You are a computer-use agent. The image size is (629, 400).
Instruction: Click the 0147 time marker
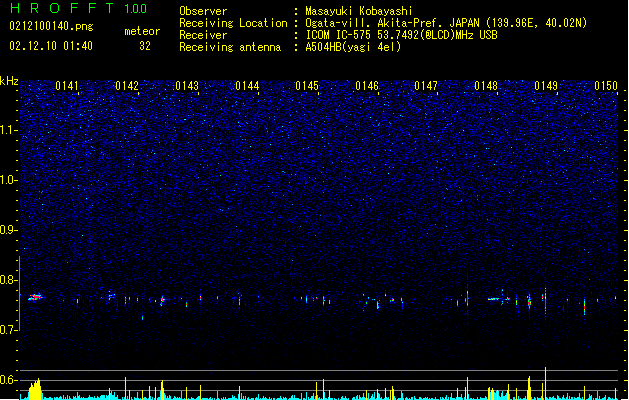coord(426,86)
